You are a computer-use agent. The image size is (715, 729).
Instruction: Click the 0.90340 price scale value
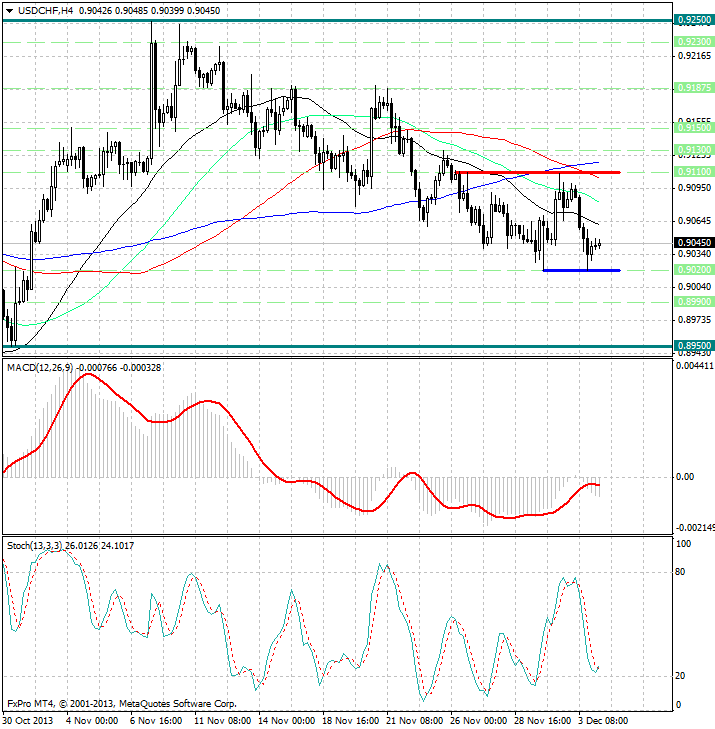click(695, 253)
